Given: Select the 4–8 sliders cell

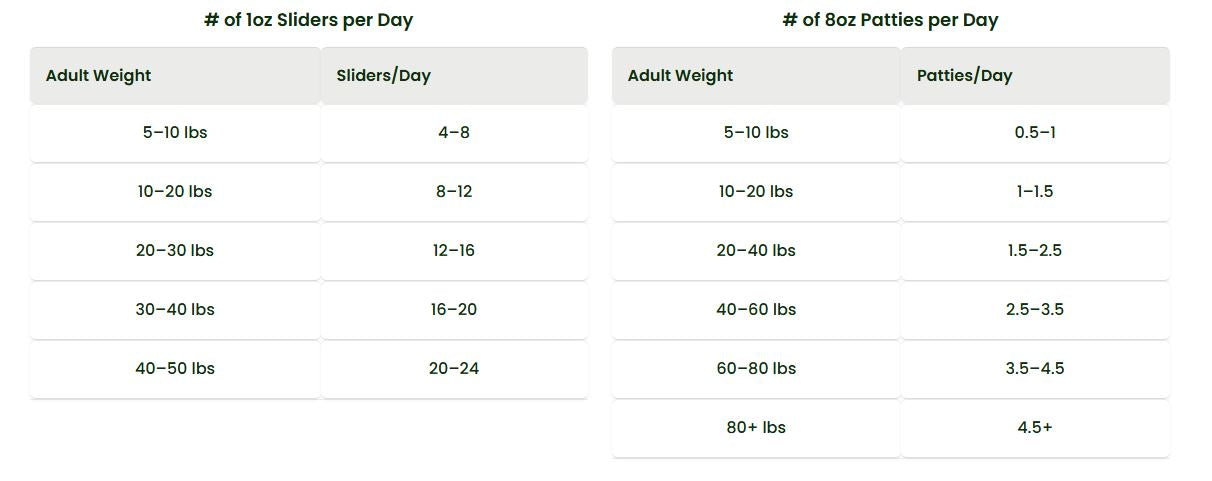Looking at the screenshot, I should [454, 132].
